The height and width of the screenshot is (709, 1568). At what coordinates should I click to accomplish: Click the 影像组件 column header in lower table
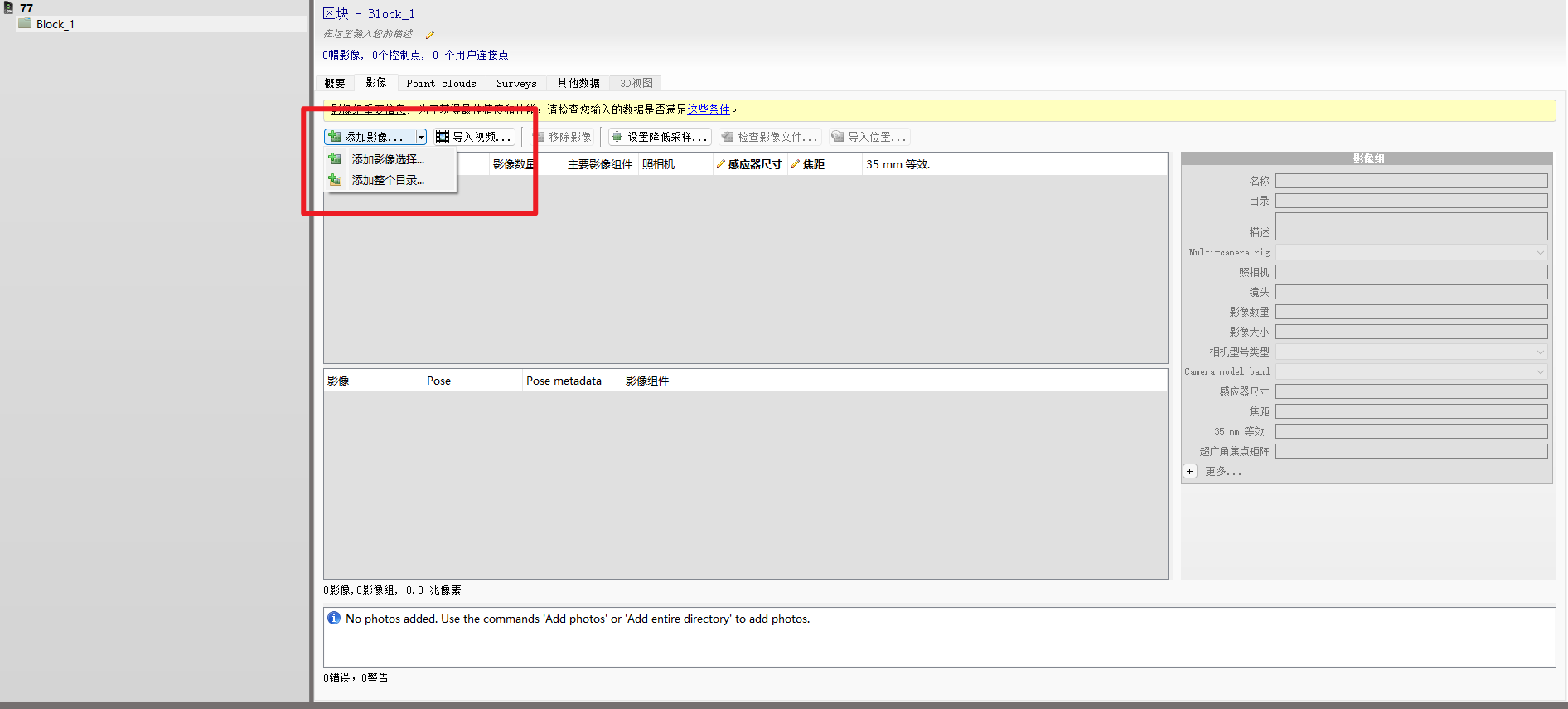click(x=647, y=381)
